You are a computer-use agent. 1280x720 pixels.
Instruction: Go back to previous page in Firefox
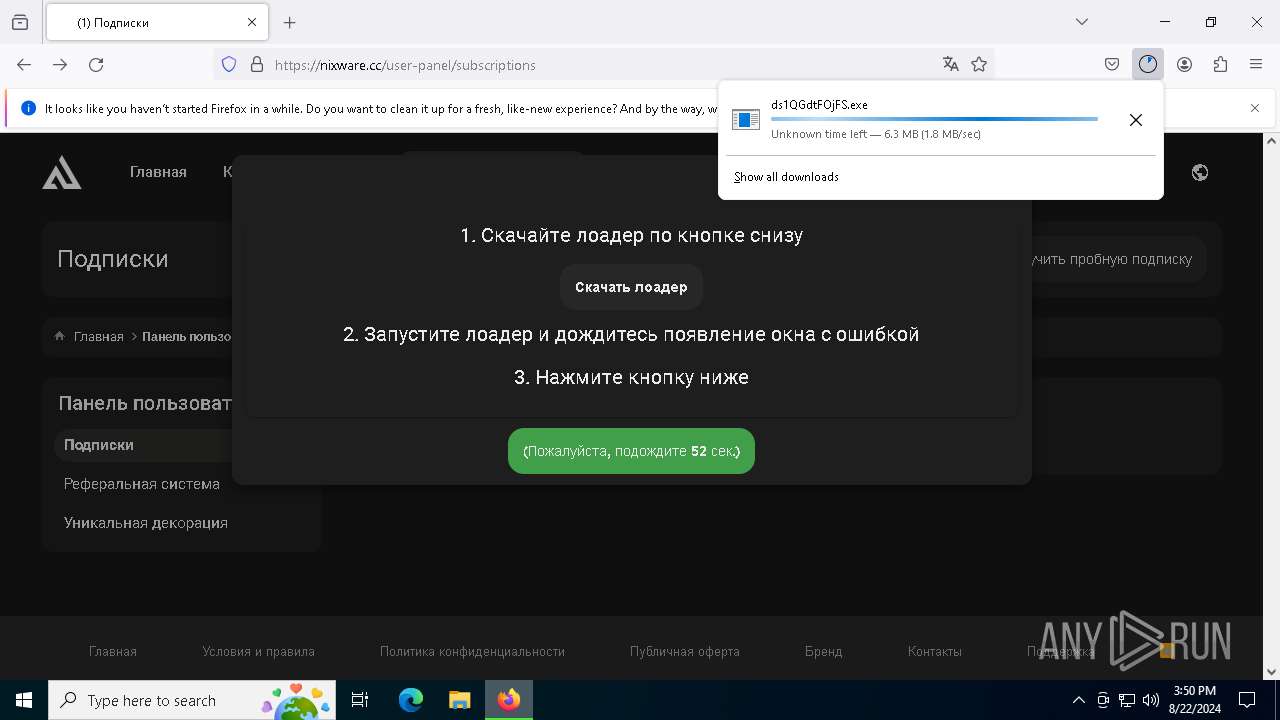tap(24, 65)
